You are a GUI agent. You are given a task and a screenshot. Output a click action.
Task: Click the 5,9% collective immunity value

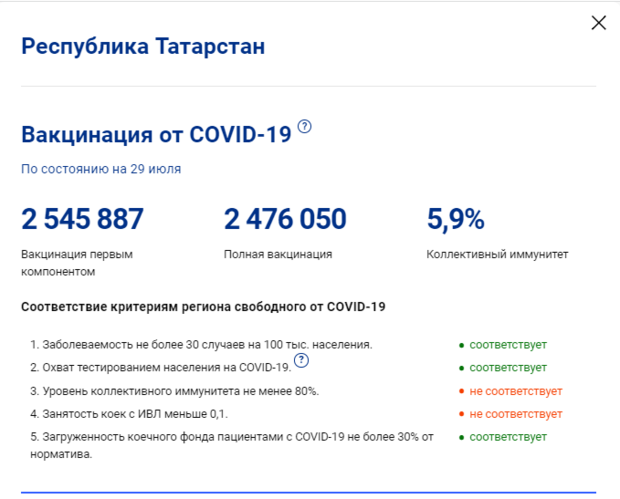455,219
